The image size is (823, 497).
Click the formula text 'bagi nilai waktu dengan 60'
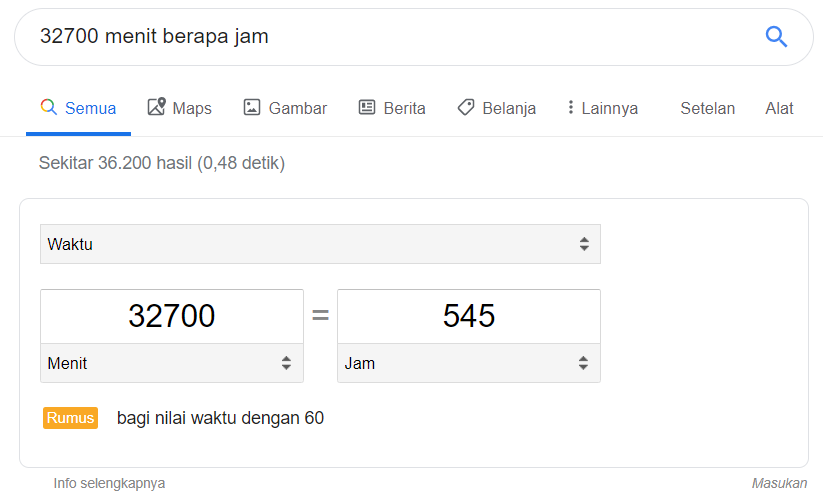(220, 418)
